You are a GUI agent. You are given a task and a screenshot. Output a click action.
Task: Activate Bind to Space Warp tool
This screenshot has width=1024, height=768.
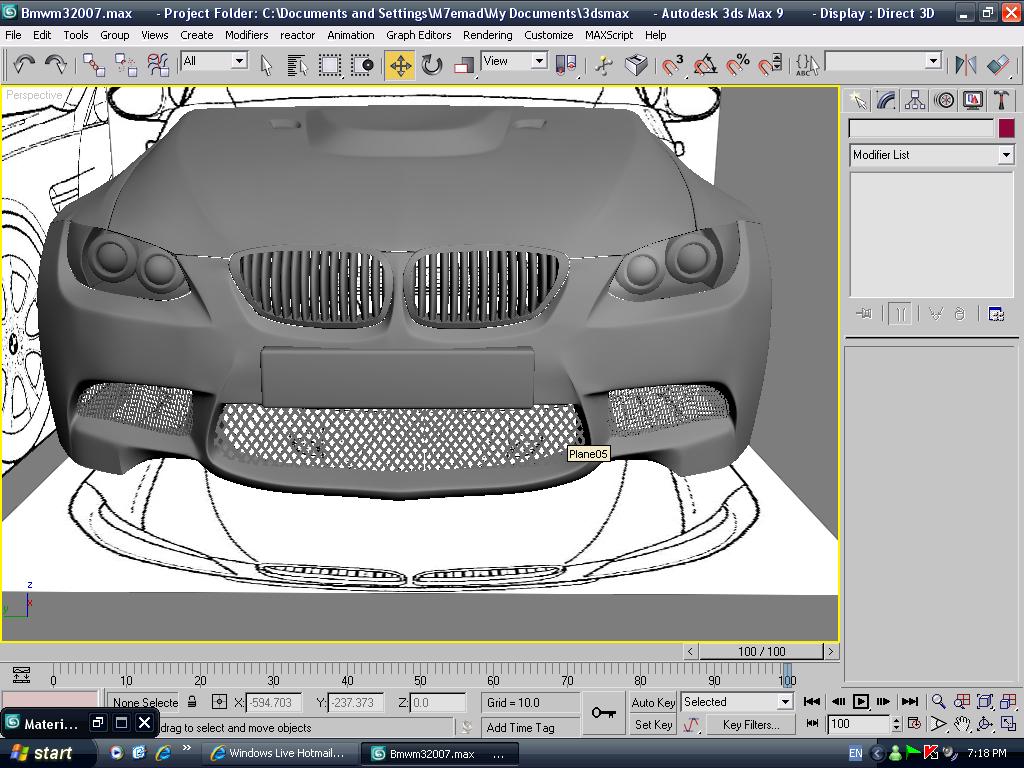tap(157, 65)
